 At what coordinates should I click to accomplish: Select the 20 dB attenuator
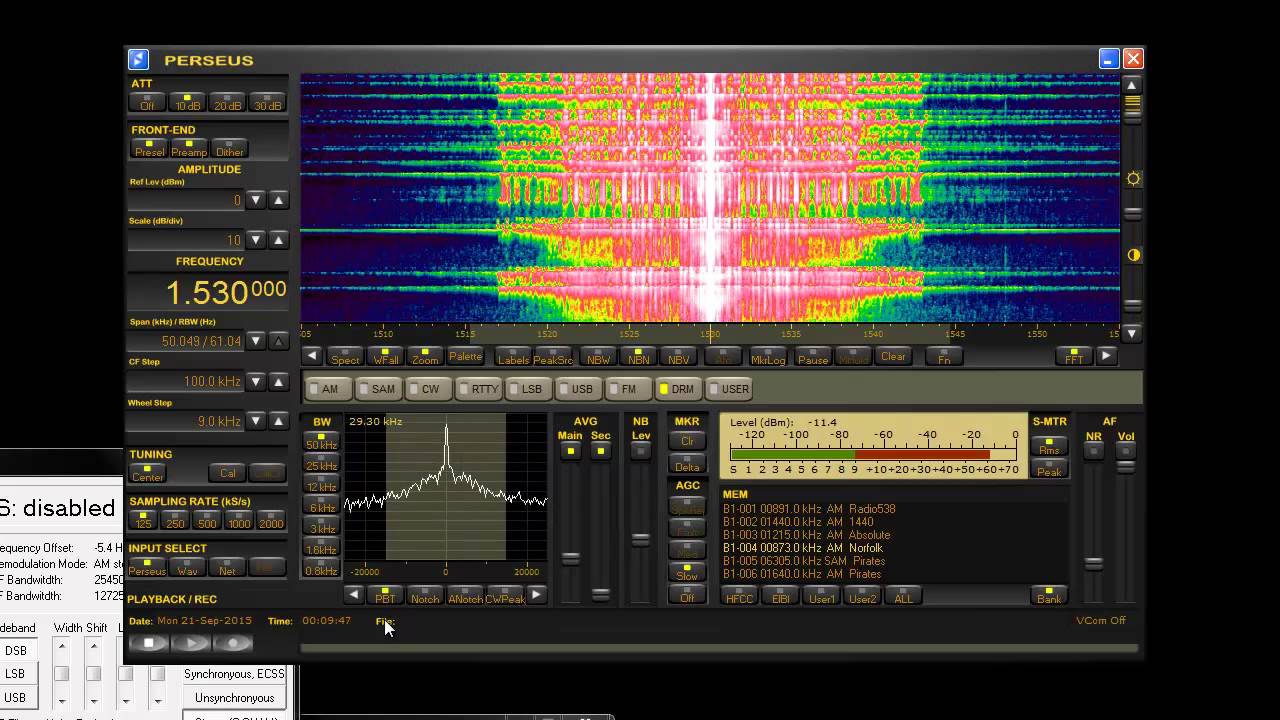click(227, 102)
